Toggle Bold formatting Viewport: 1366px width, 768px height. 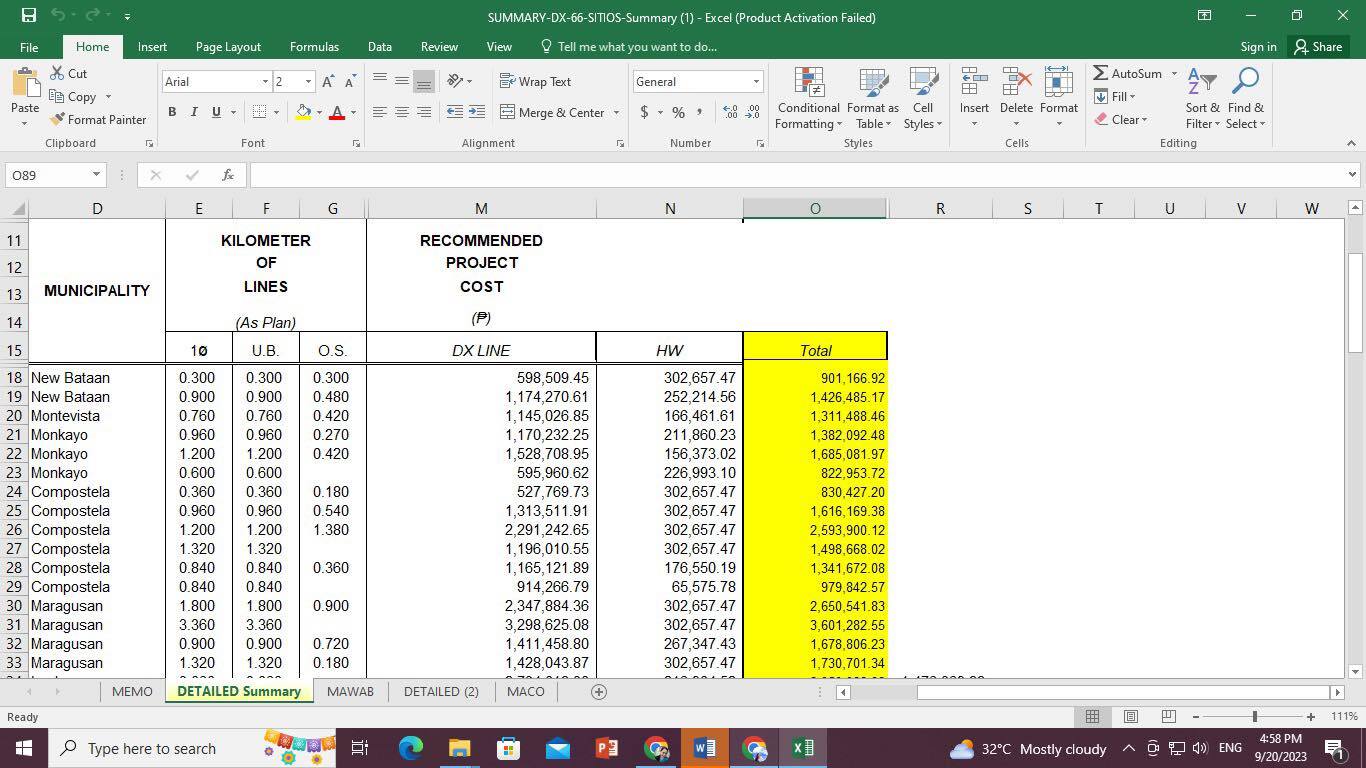[172, 113]
